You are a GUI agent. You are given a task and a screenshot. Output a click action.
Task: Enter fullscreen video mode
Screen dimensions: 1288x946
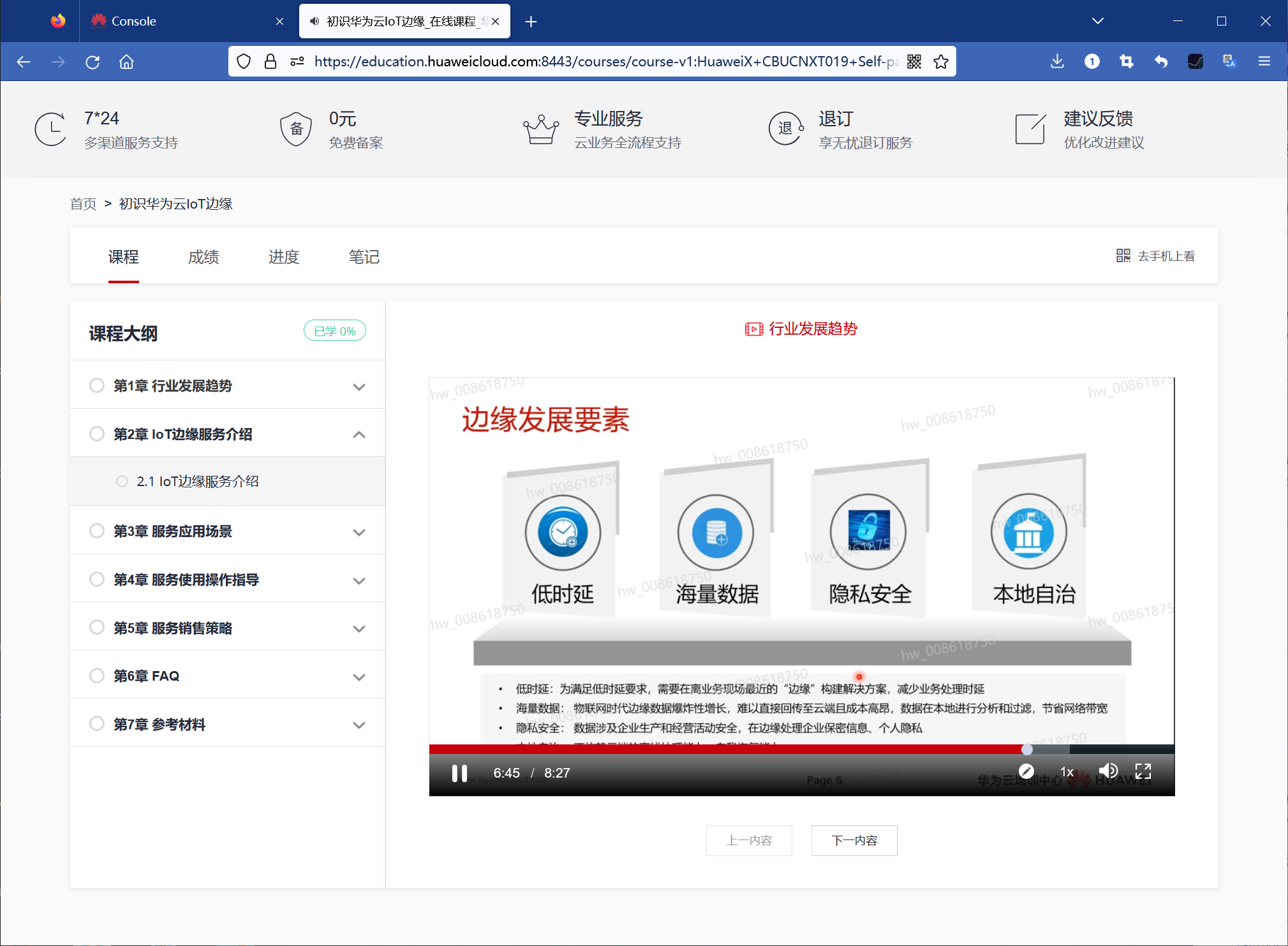click(x=1144, y=772)
